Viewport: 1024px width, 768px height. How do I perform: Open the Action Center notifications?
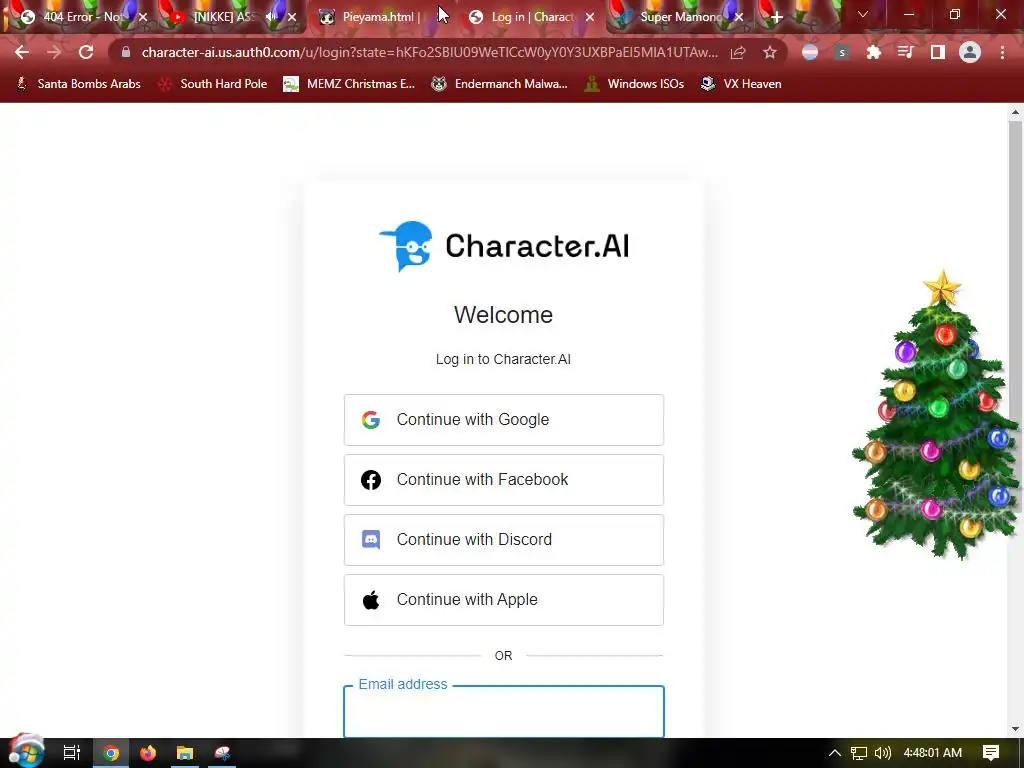(991, 753)
